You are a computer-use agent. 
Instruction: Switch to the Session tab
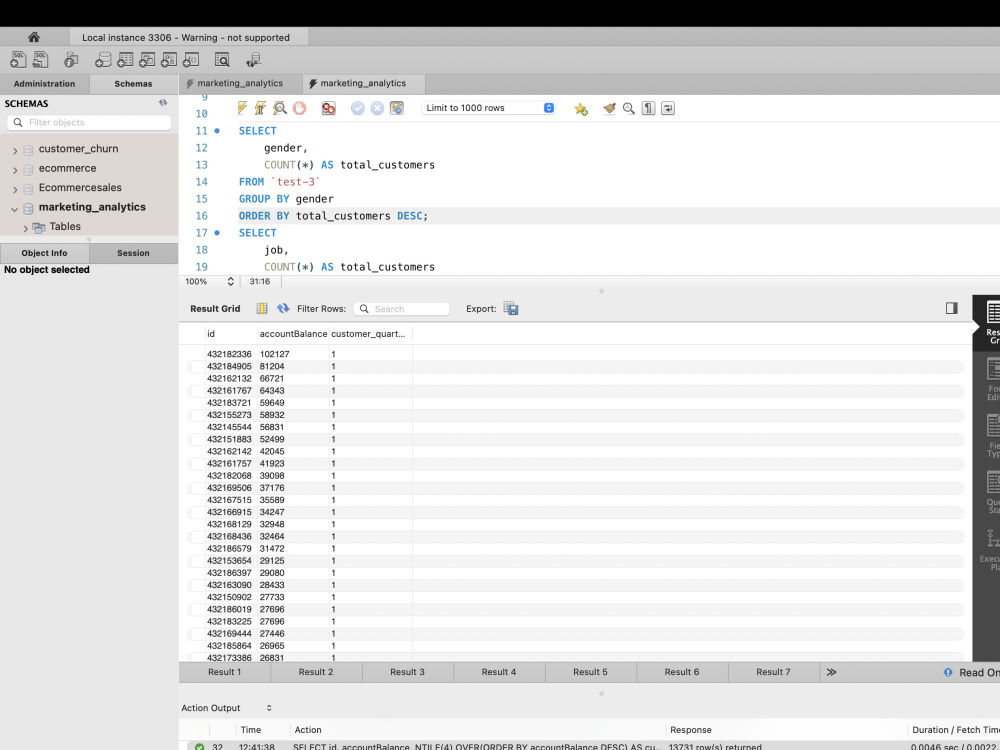(x=133, y=253)
